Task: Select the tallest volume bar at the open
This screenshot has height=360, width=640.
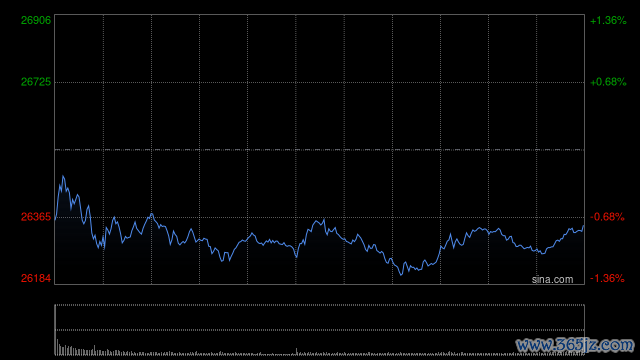Action: [x=57, y=347]
